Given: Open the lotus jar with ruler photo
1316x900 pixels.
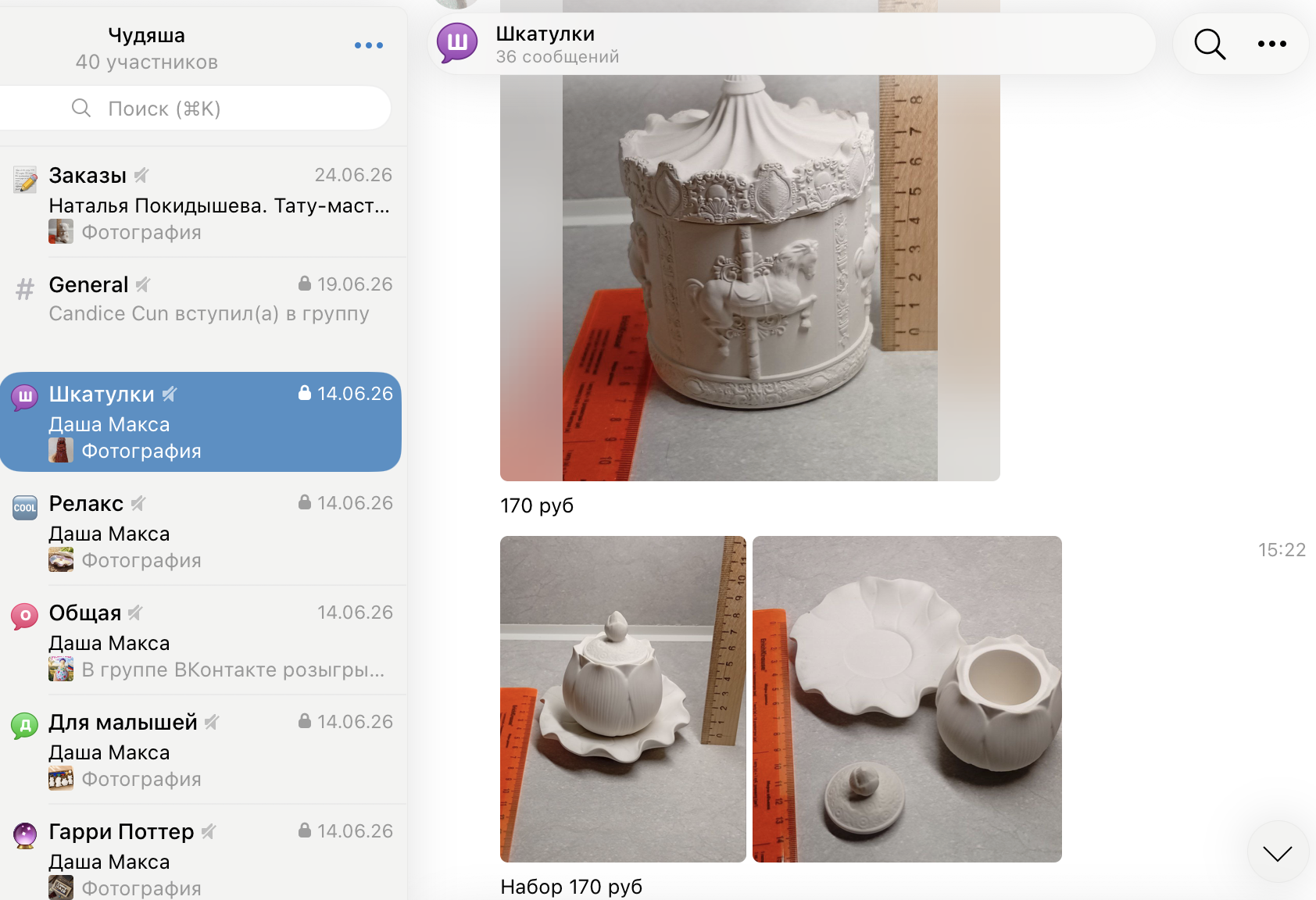Looking at the screenshot, I should pos(623,699).
